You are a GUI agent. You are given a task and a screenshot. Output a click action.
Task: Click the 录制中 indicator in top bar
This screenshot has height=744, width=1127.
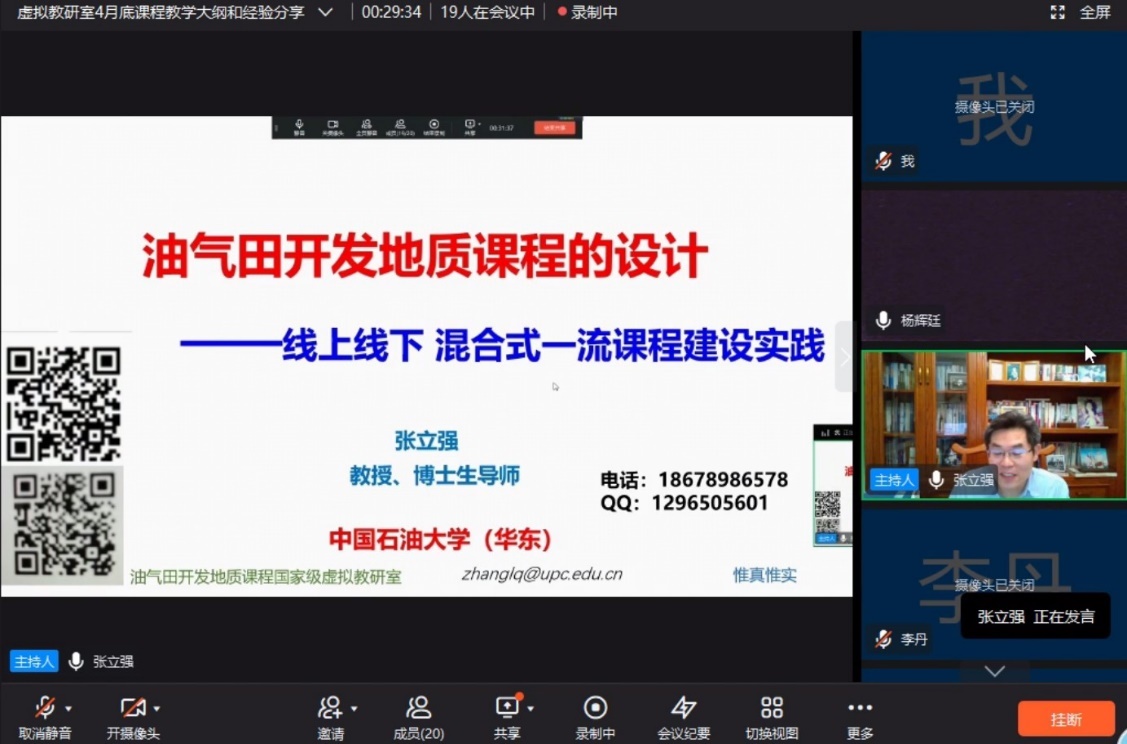tap(588, 13)
